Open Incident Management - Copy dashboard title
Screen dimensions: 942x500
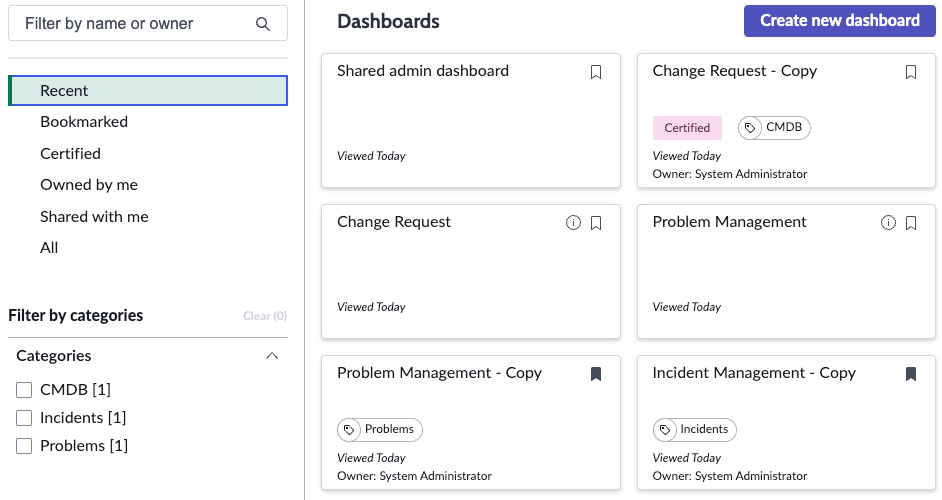[x=754, y=373]
